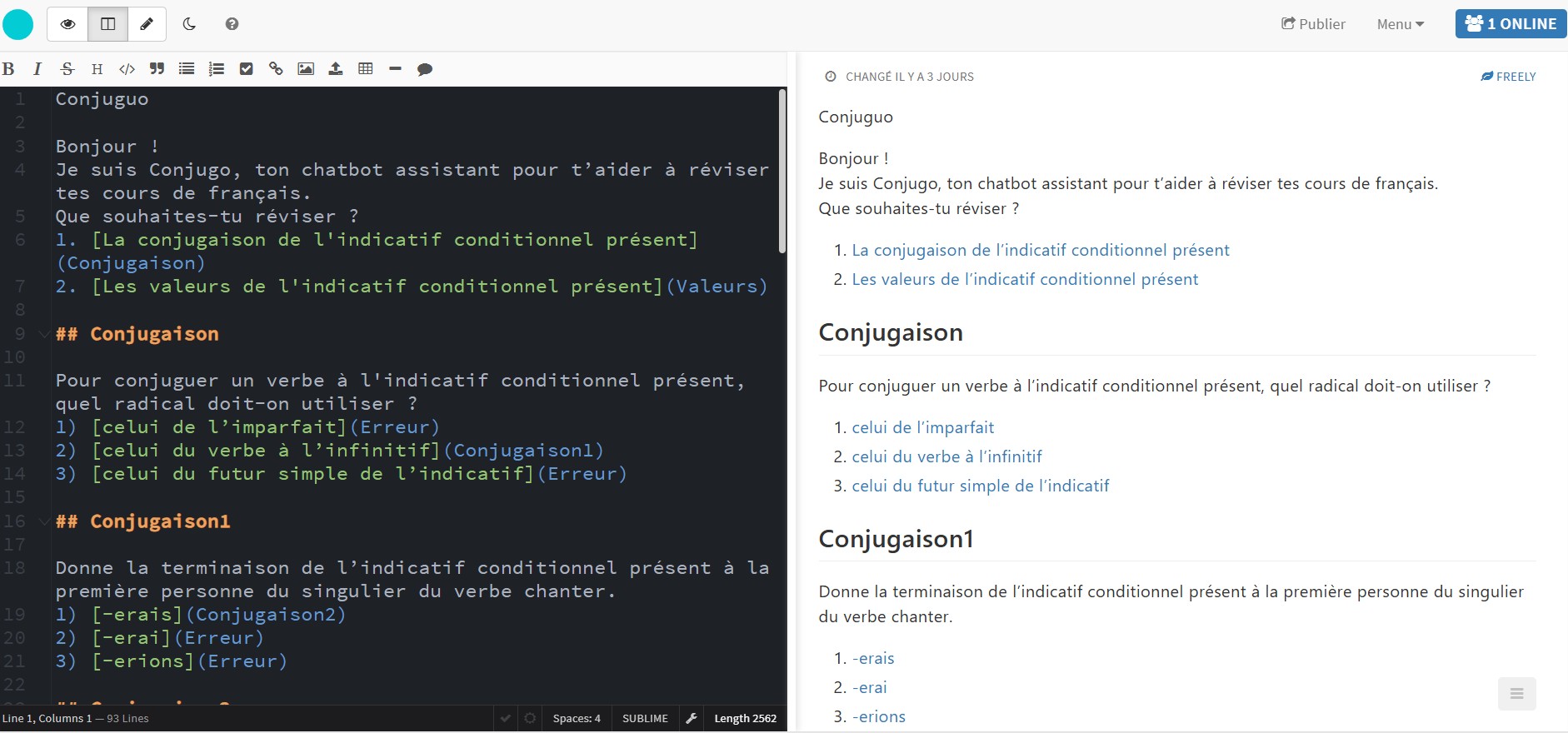1568x733 pixels.
Task: Insert table with table icon
Action: click(x=365, y=69)
